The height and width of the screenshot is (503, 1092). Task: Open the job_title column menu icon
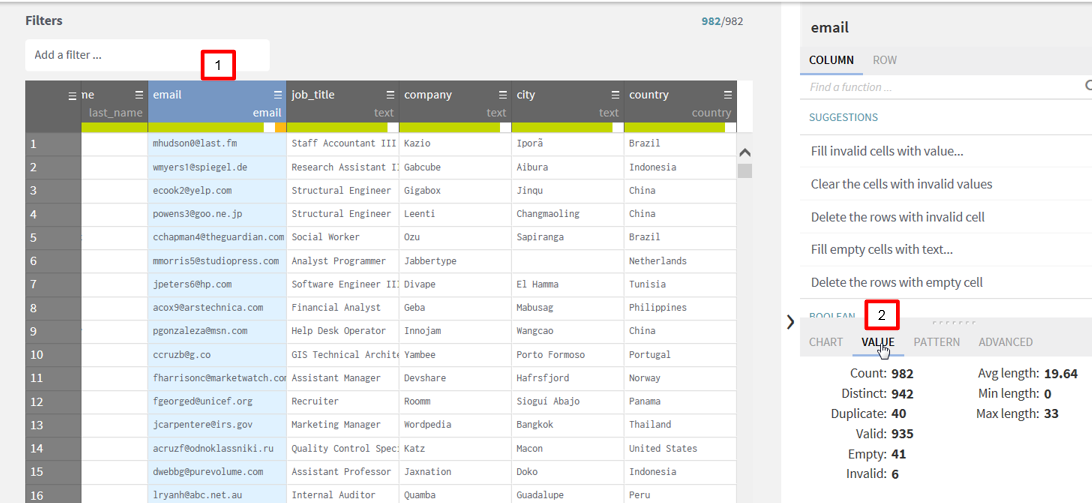[x=390, y=95]
